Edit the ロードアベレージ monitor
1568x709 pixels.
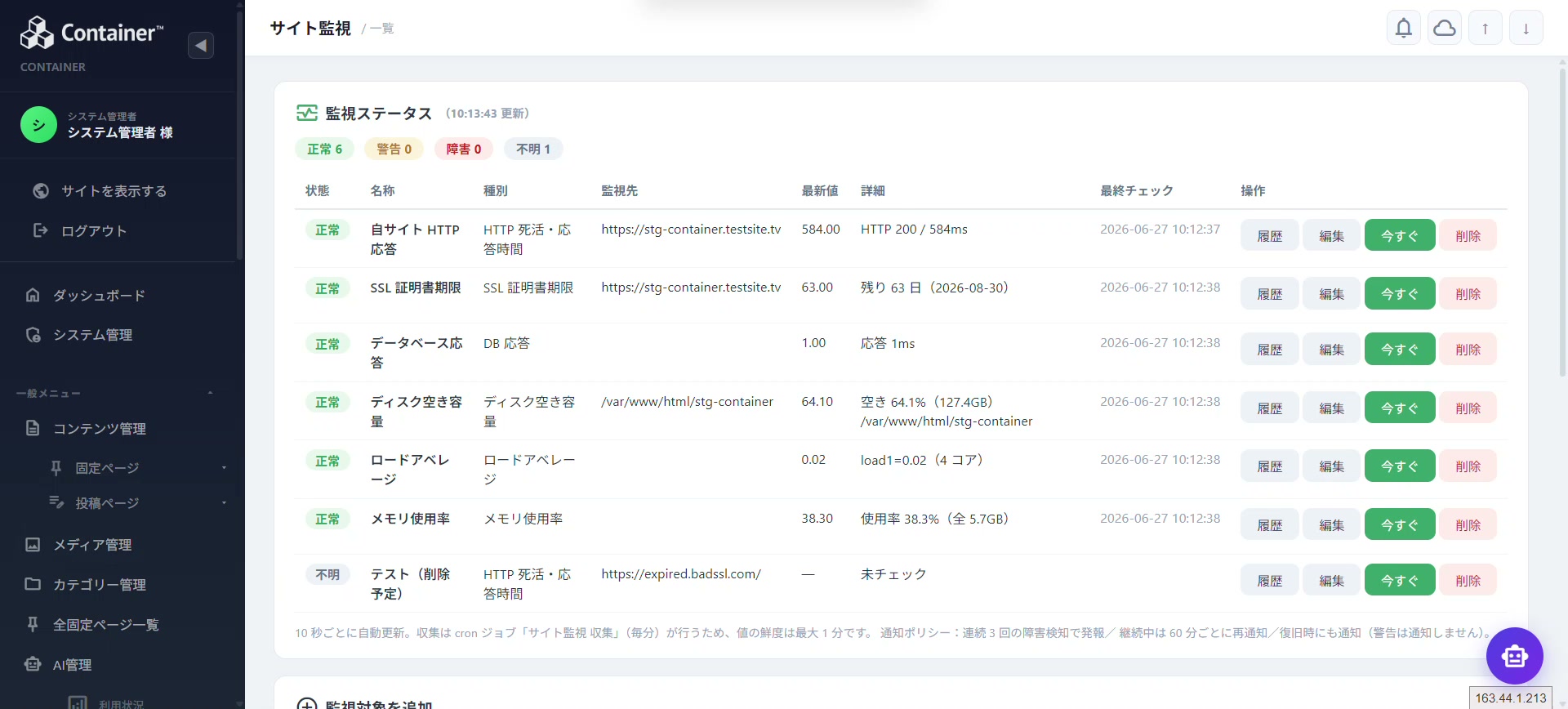click(1331, 466)
